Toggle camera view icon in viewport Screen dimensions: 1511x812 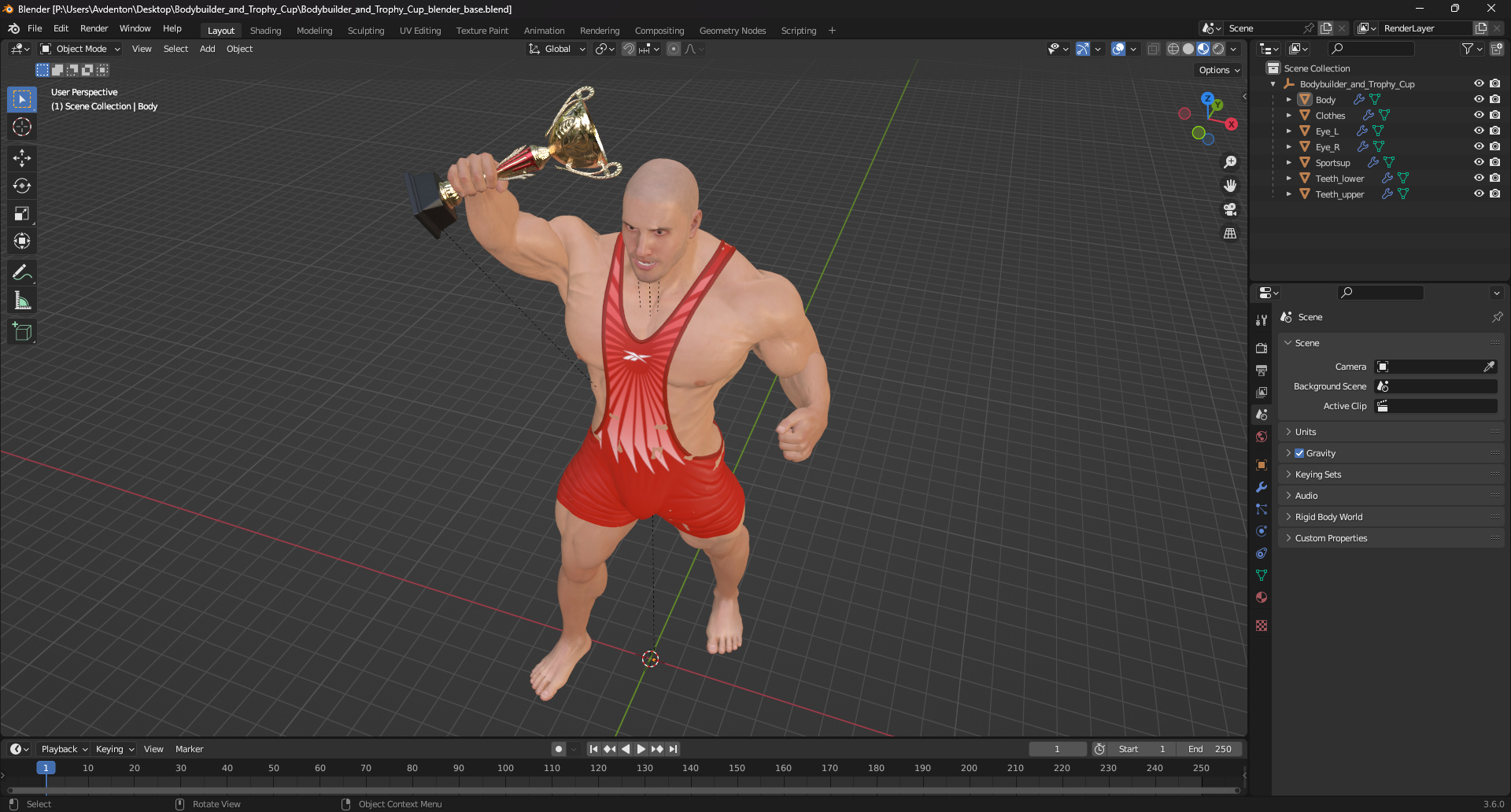(x=1230, y=209)
